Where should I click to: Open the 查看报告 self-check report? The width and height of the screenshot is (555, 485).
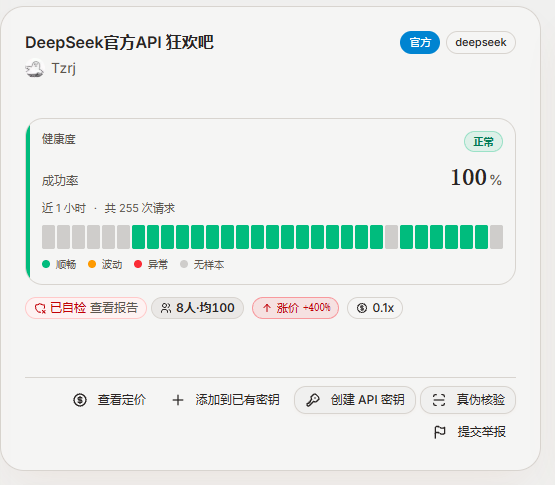[114, 308]
